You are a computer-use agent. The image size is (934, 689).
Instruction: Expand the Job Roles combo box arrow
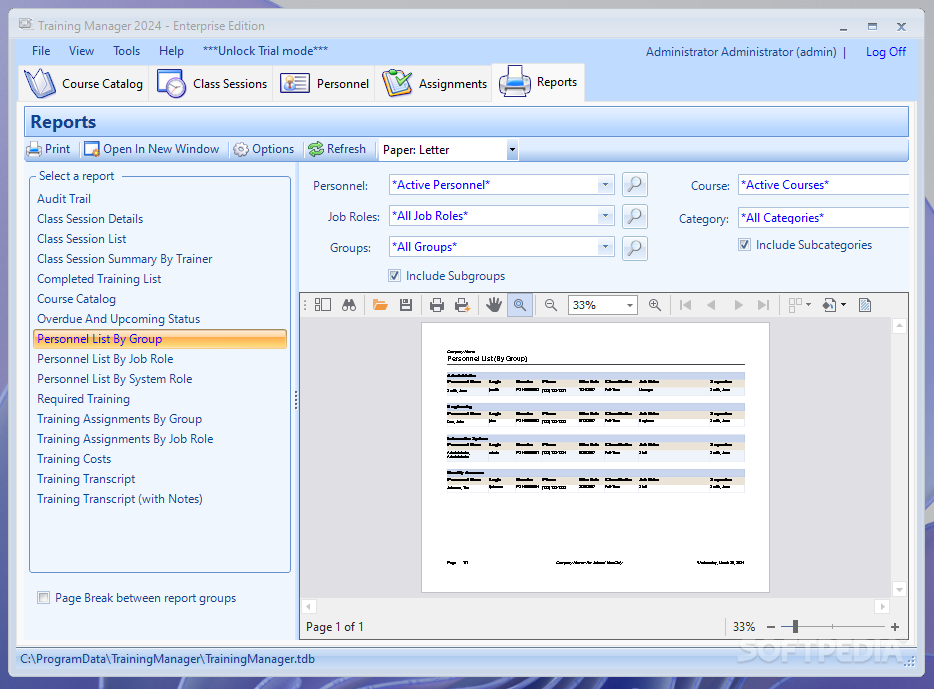tap(605, 216)
